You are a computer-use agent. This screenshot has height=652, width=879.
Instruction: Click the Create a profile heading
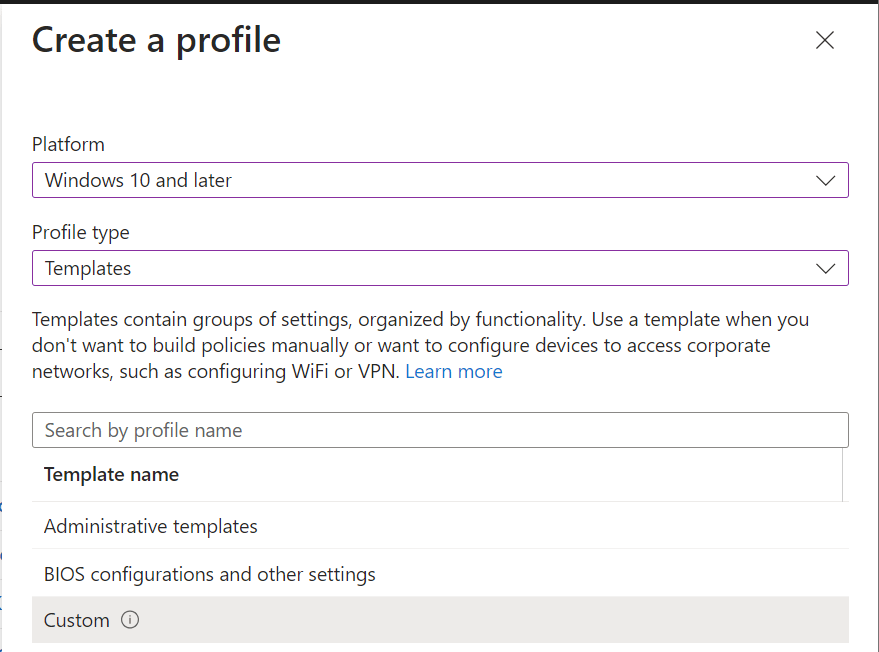tap(156, 40)
